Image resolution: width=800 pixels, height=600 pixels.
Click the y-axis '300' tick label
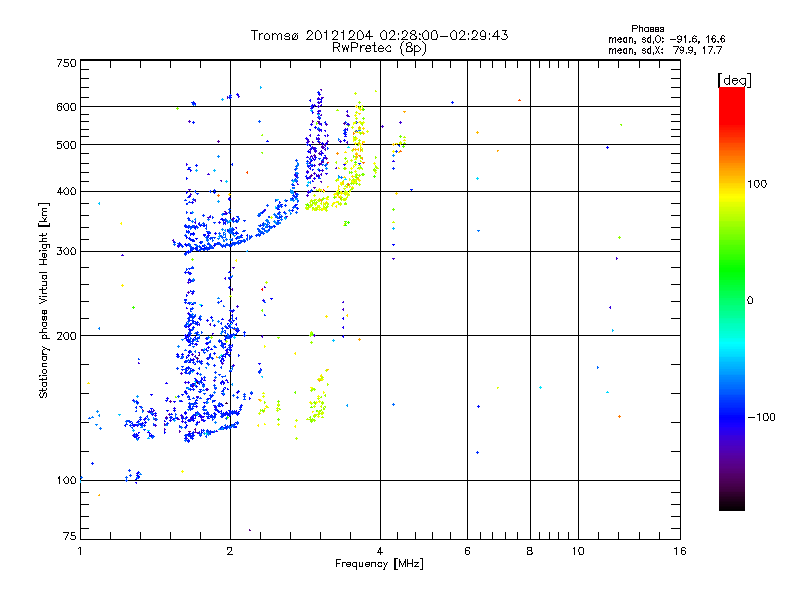pyautogui.click(x=66, y=251)
